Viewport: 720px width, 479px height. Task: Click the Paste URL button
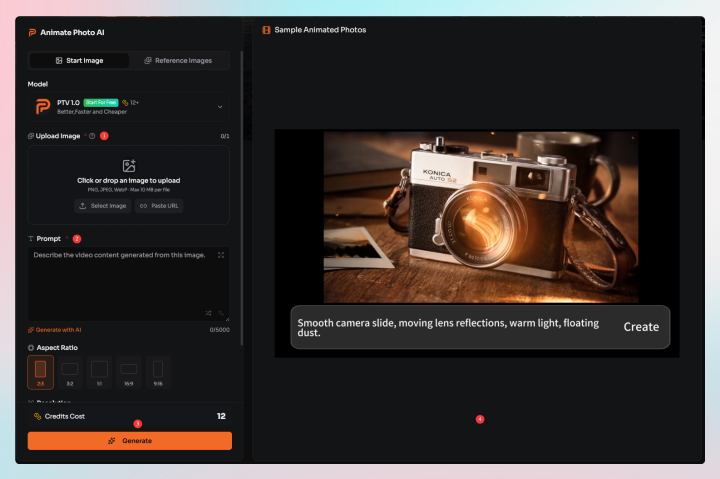pyautogui.click(x=159, y=206)
